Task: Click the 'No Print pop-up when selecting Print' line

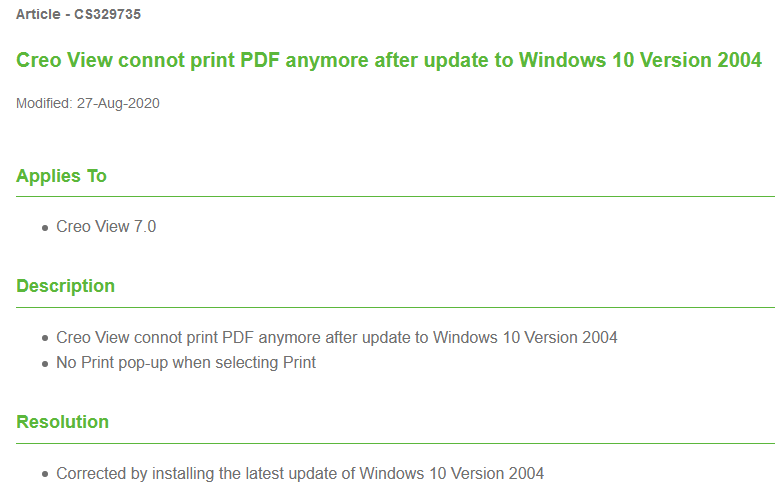Action: point(186,363)
